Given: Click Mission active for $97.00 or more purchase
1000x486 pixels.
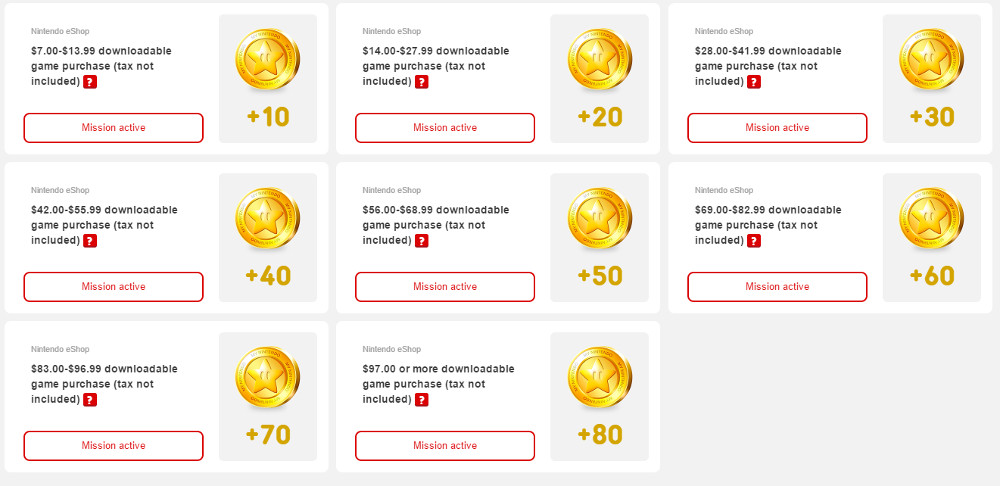Looking at the screenshot, I should click(x=445, y=446).
